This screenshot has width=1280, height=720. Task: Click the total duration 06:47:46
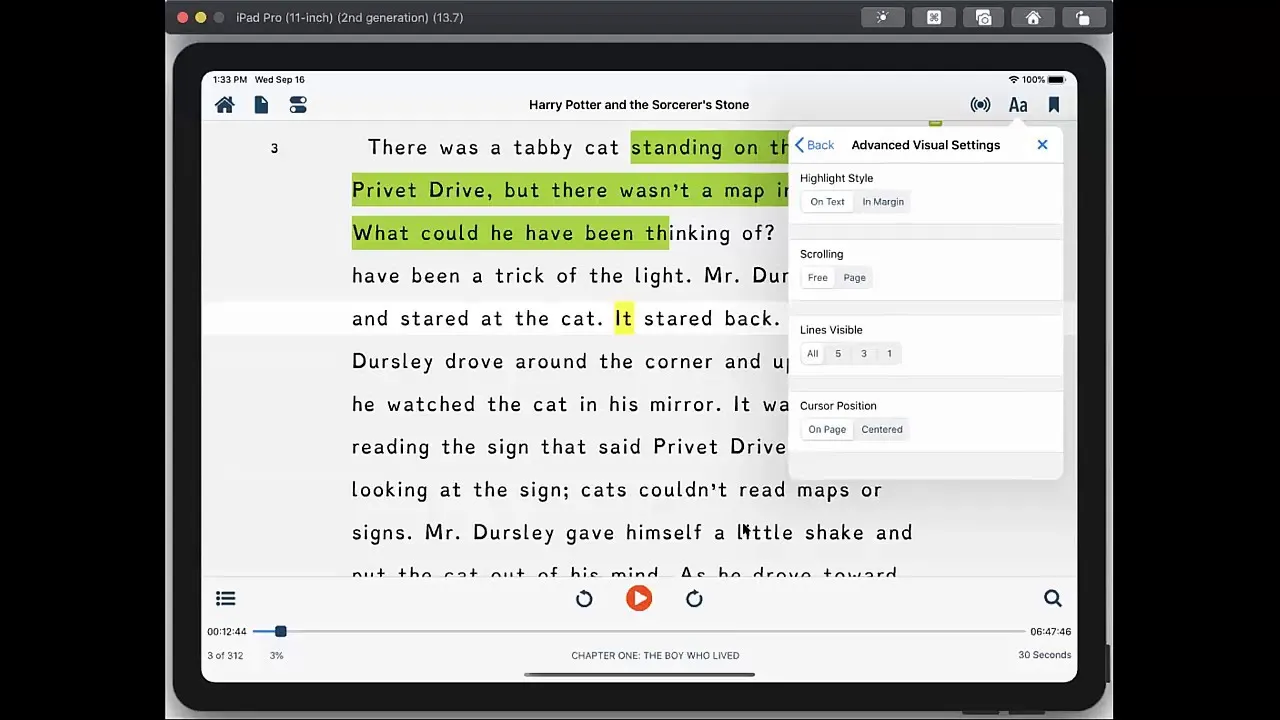[1050, 632]
